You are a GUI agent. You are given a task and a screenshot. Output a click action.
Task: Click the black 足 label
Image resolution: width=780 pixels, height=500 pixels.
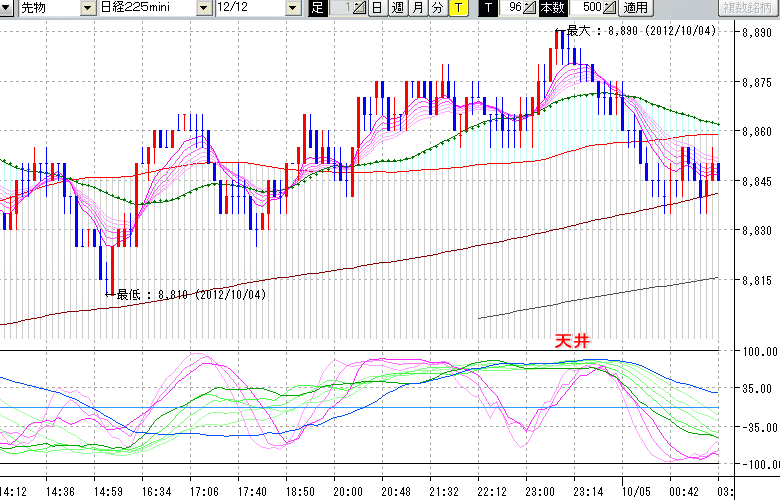tap(318, 8)
